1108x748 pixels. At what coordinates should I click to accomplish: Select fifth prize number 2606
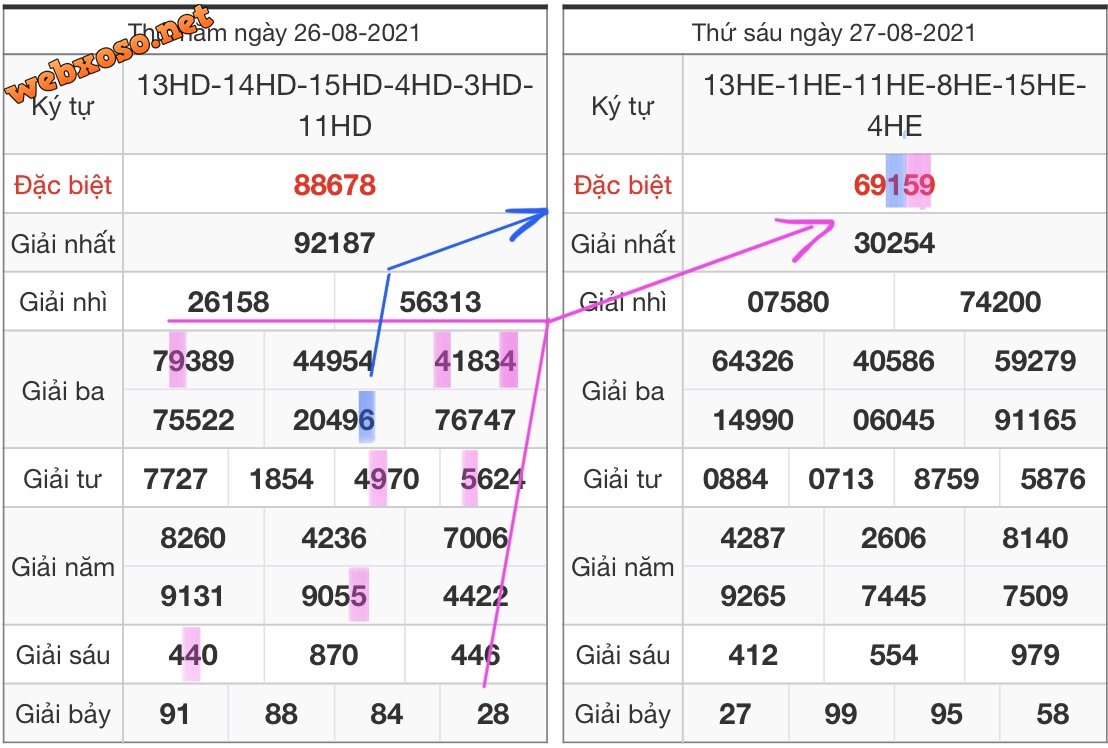pyautogui.click(x=893, y=538)
